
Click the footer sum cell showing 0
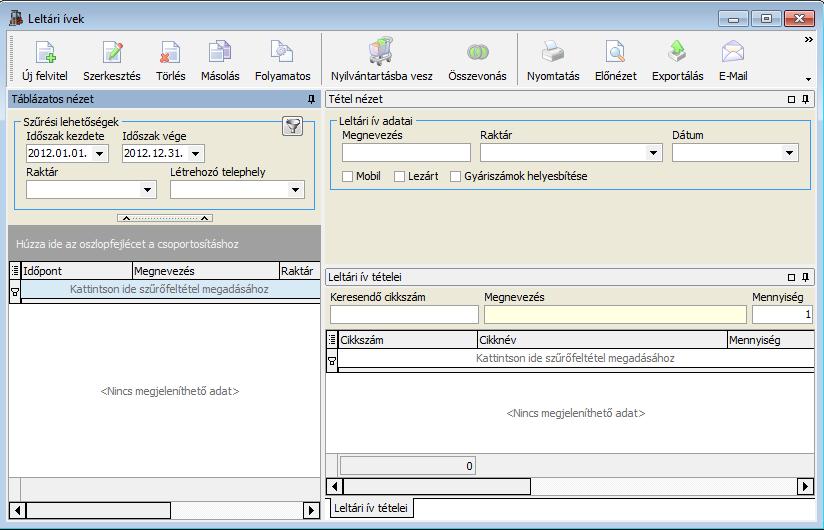point(408,466)
